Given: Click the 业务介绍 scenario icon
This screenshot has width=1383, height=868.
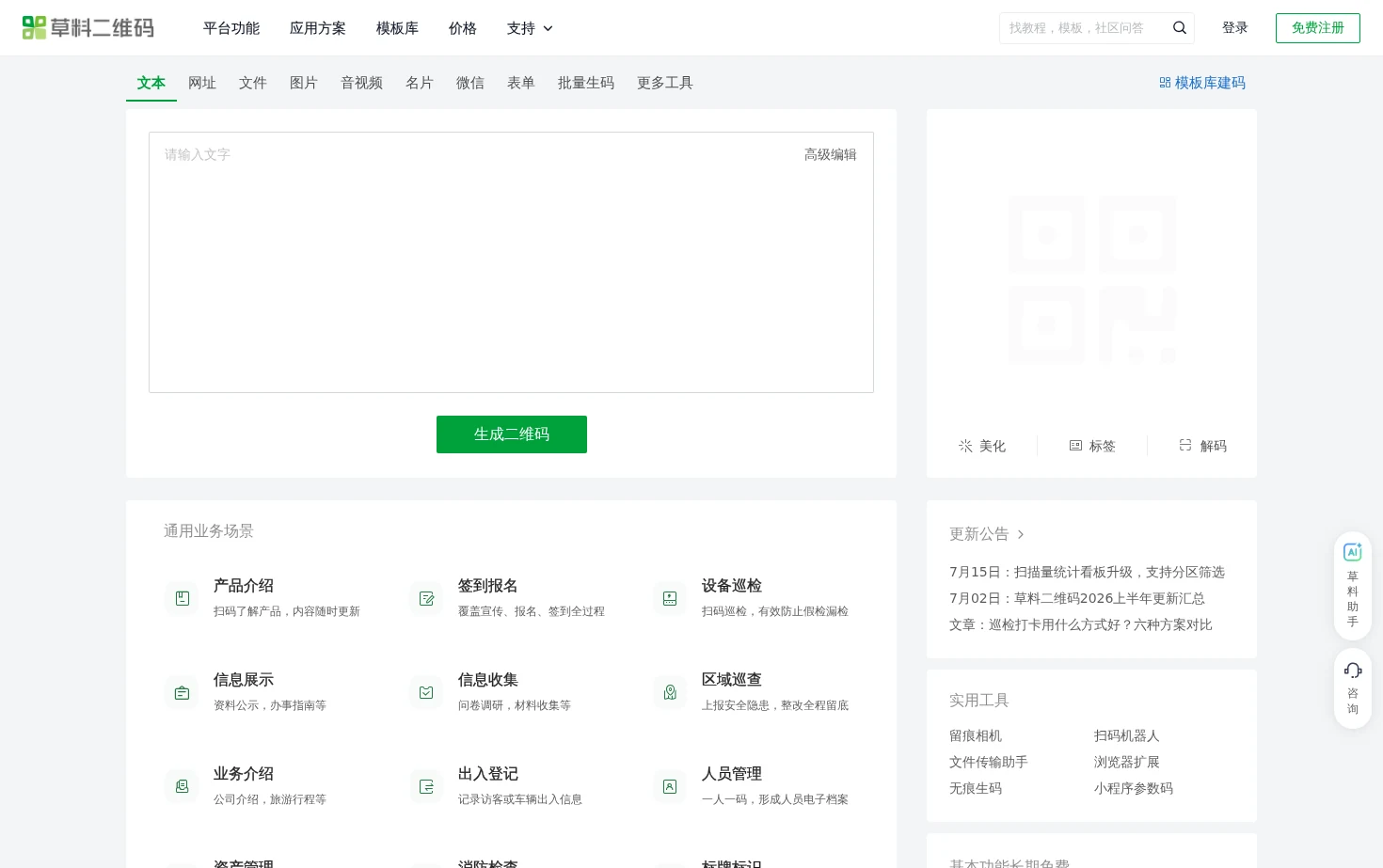Looking at the screenshot, I should [x=183, y=786].
